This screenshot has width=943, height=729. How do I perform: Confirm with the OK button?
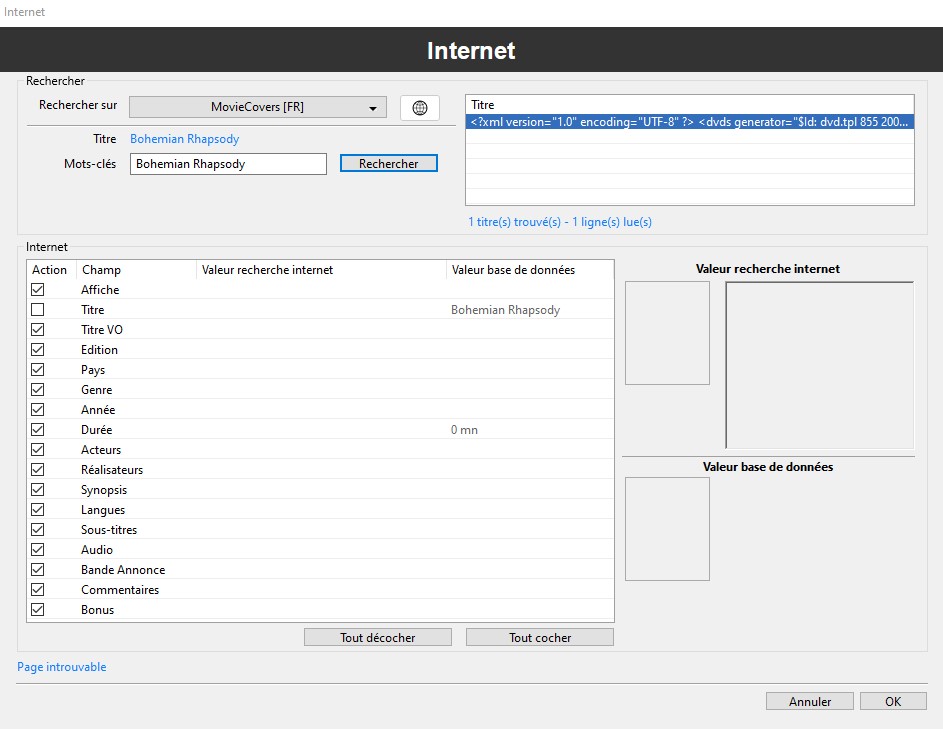click(893, 701)
